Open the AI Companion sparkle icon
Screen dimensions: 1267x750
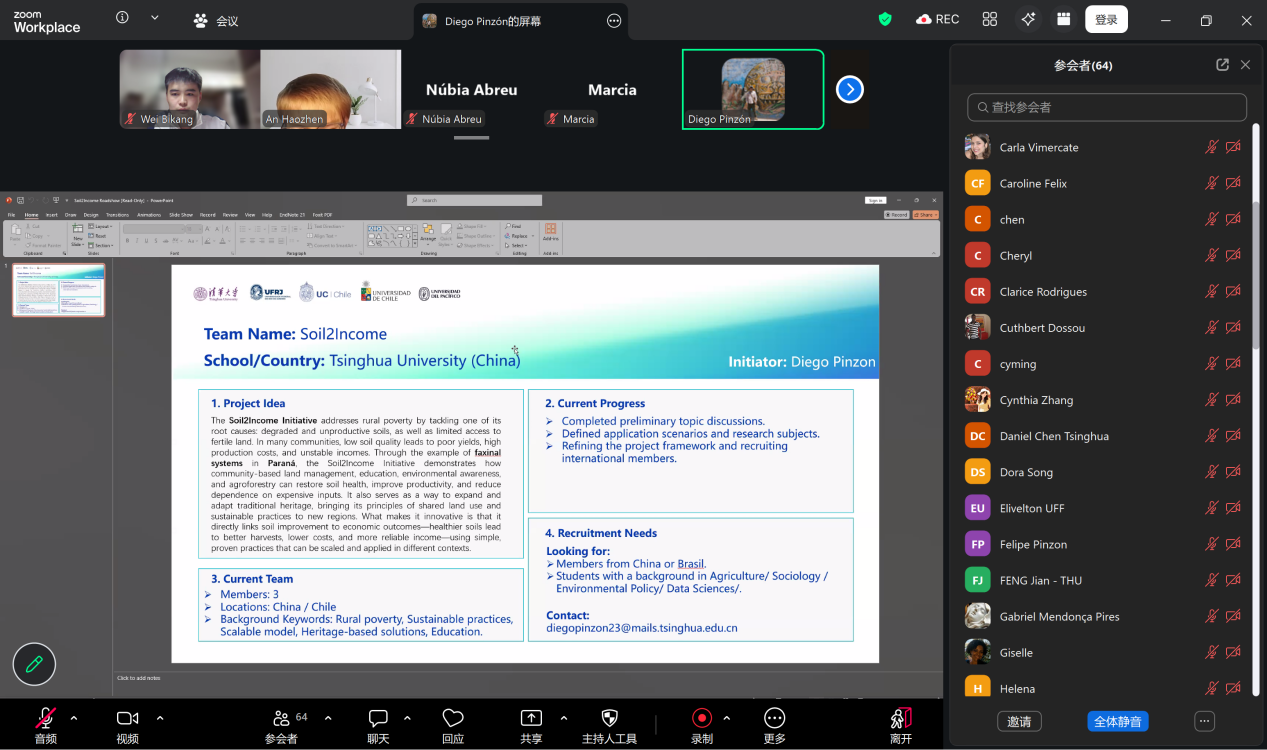pyautogui.click(x=1027, y=19)
